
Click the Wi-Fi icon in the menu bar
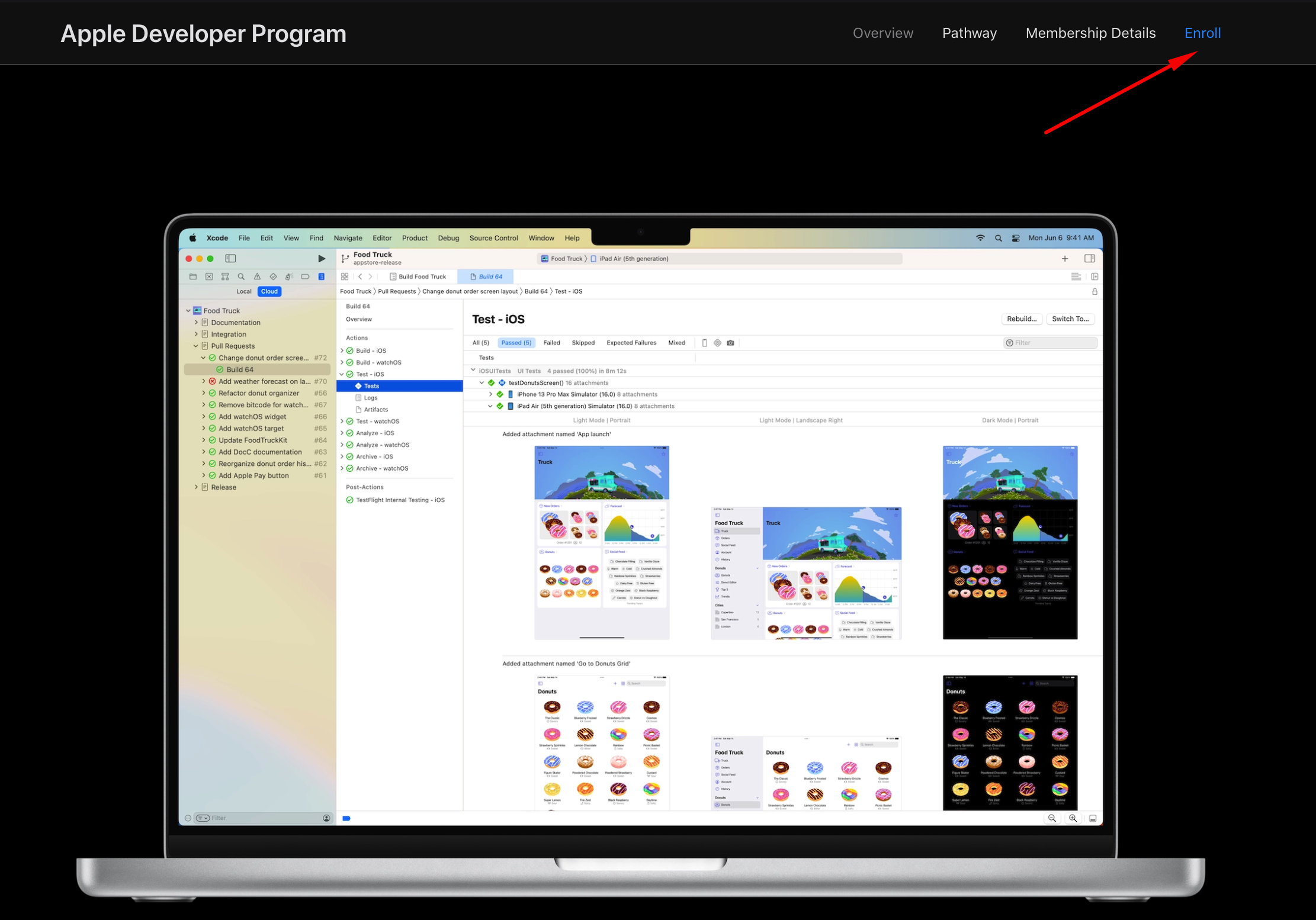[x=980, y=238]
